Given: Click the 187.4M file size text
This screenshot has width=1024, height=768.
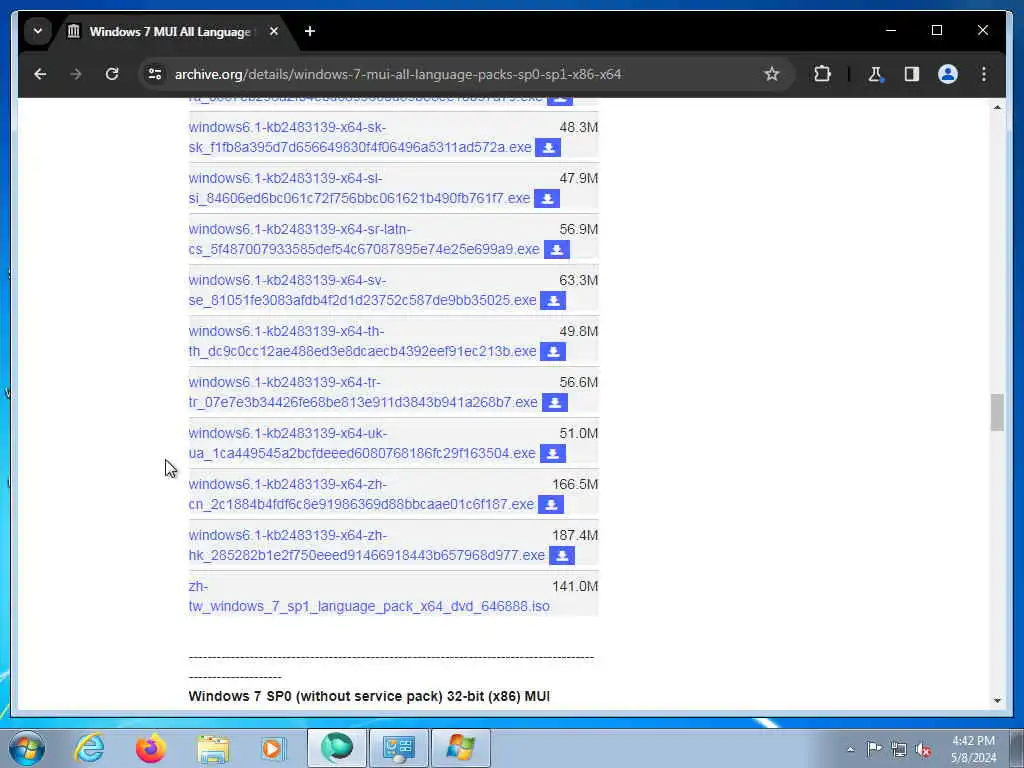Looking at the screenshot, I should click(x=575, y=535).
